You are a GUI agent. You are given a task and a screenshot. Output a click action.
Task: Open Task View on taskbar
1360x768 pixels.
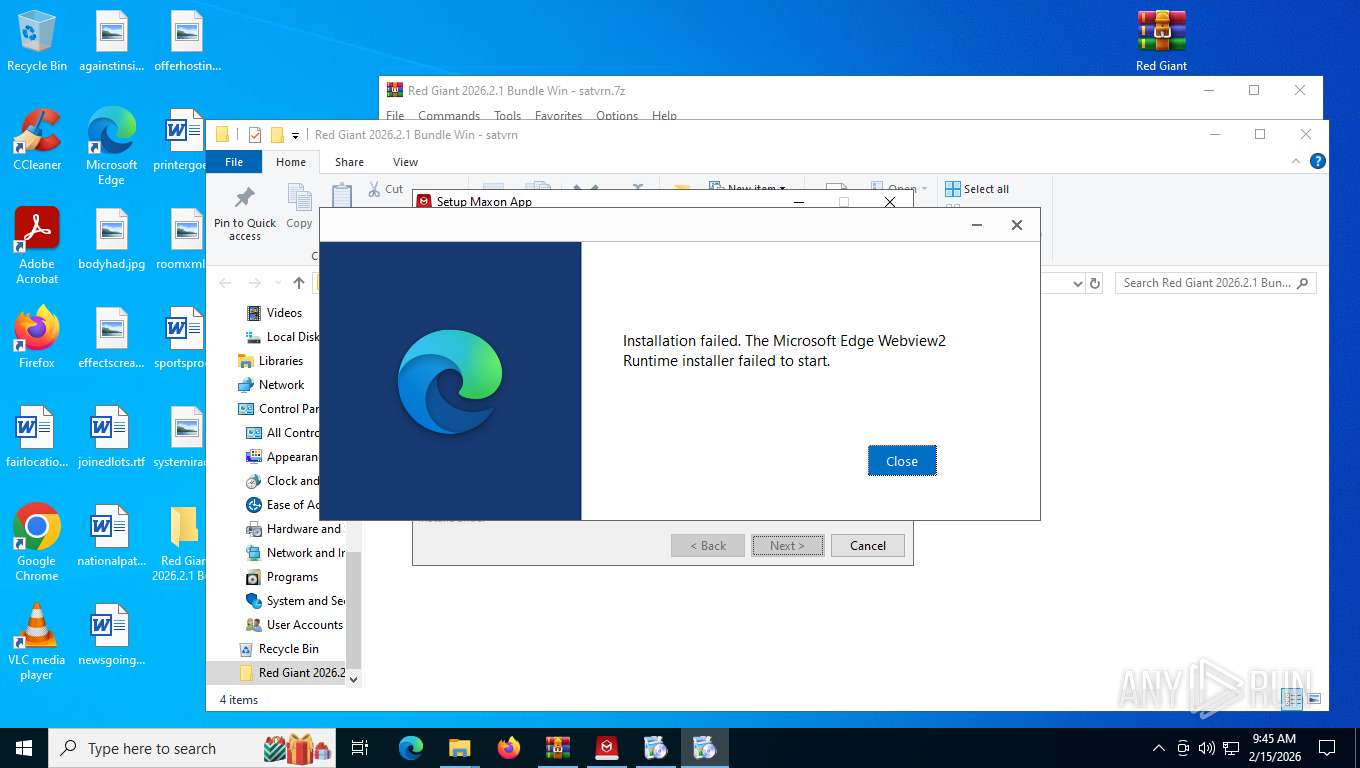[360, 748]
